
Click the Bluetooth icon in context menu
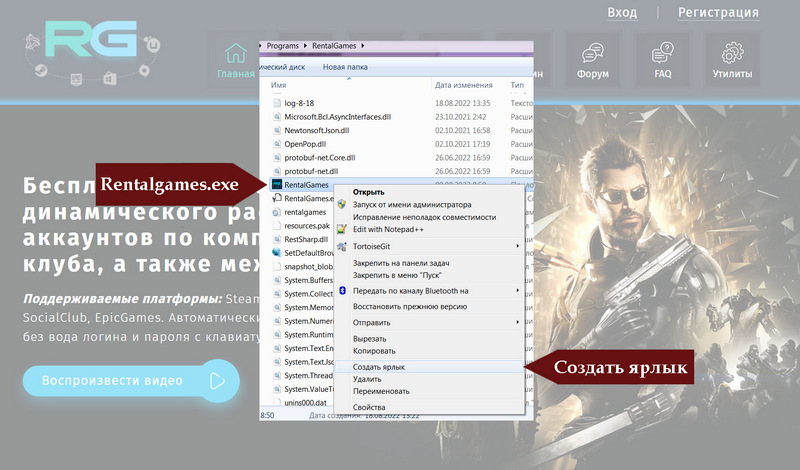(x=342, y=290)
